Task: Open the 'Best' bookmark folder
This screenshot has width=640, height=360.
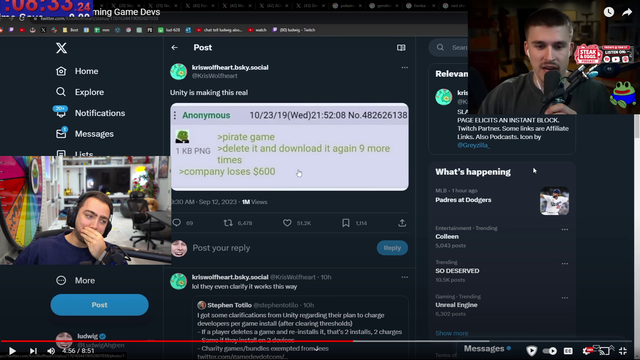Action: point(71,30)
